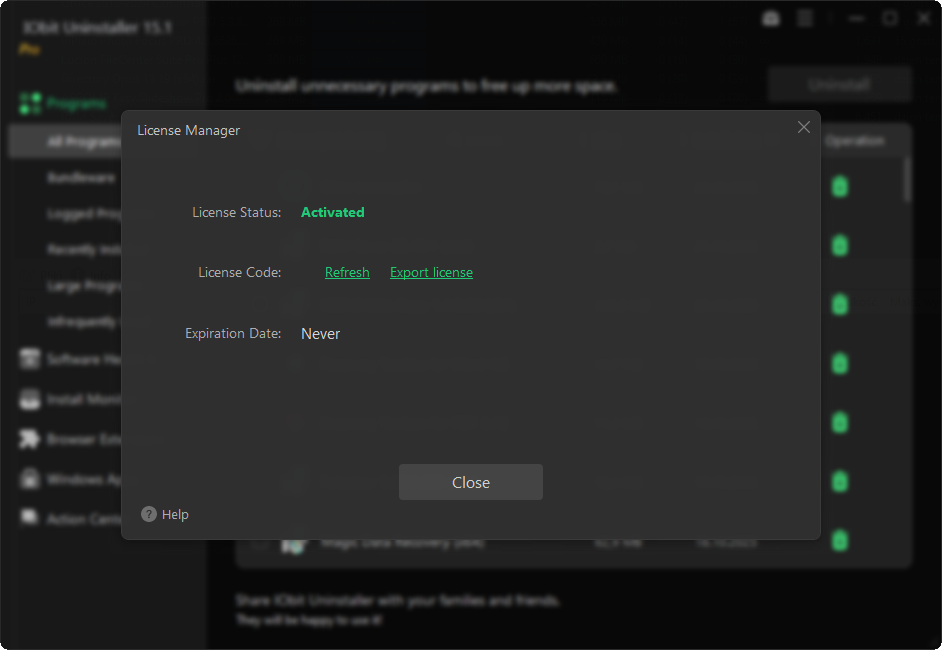Select the green Activated status text
The height and width of the screenshot is (650, 942).
click(x=332, y=212)
